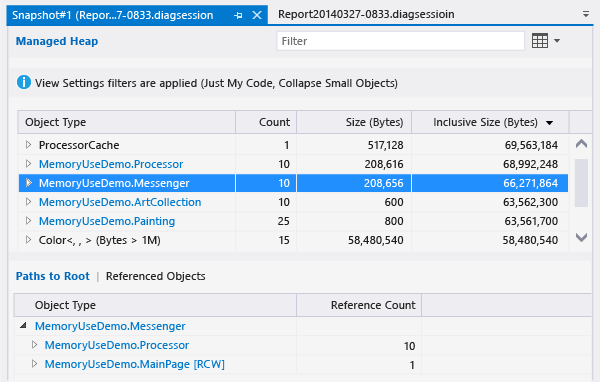Sort by Inclusive Size (Bytes) column
This screenshot has width=600, height=382.
click(490, 122)
